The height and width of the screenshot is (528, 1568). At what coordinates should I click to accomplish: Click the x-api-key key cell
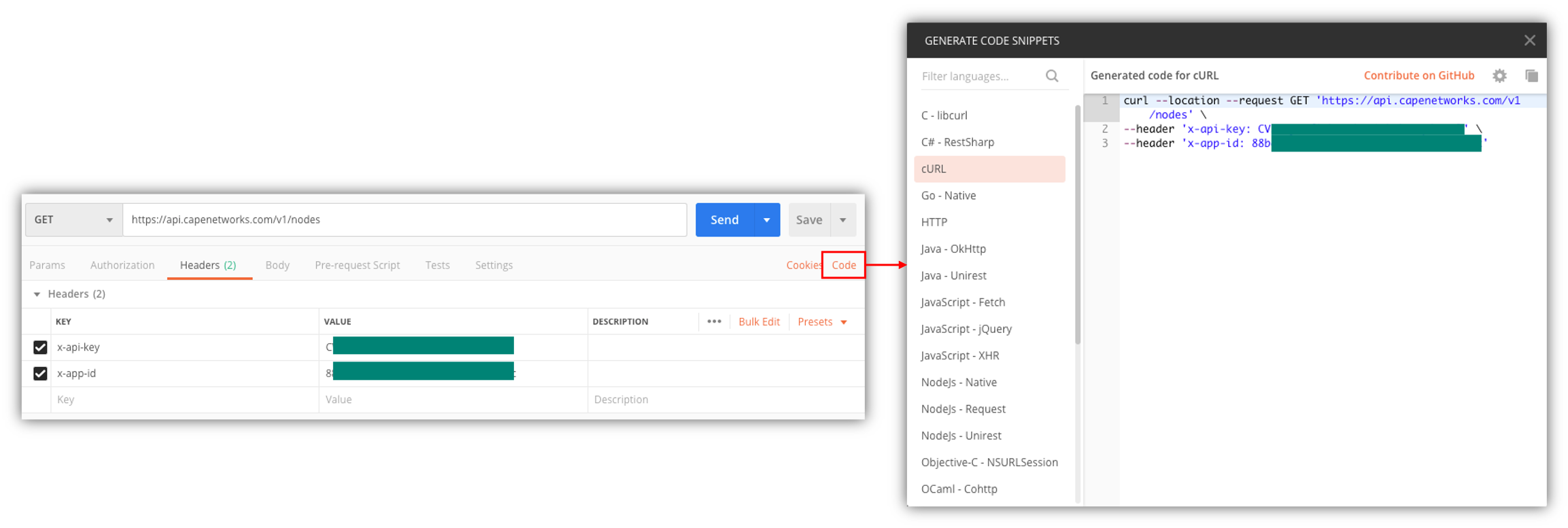(x=184, y=347)
